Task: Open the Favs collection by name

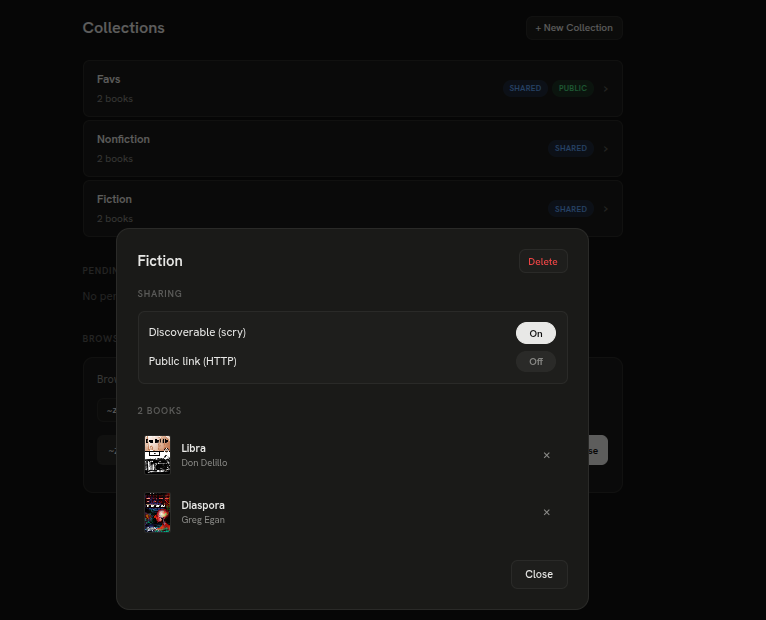Action: [x=108, y=79]
